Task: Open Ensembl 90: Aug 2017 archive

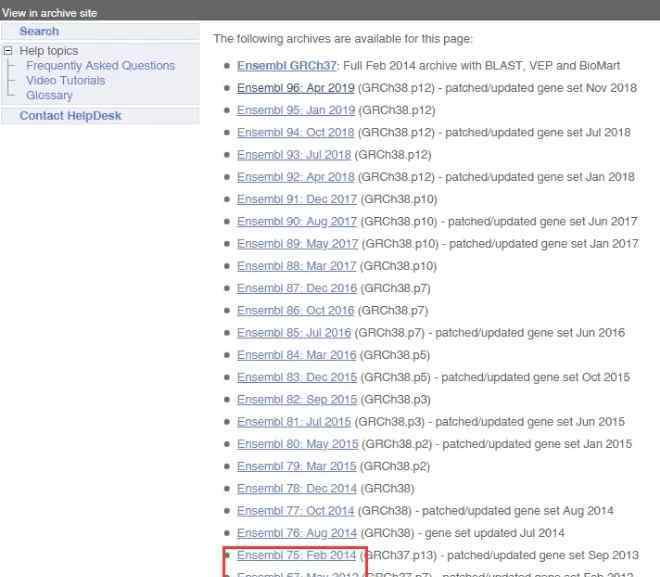Action: [x=297, y=221]
